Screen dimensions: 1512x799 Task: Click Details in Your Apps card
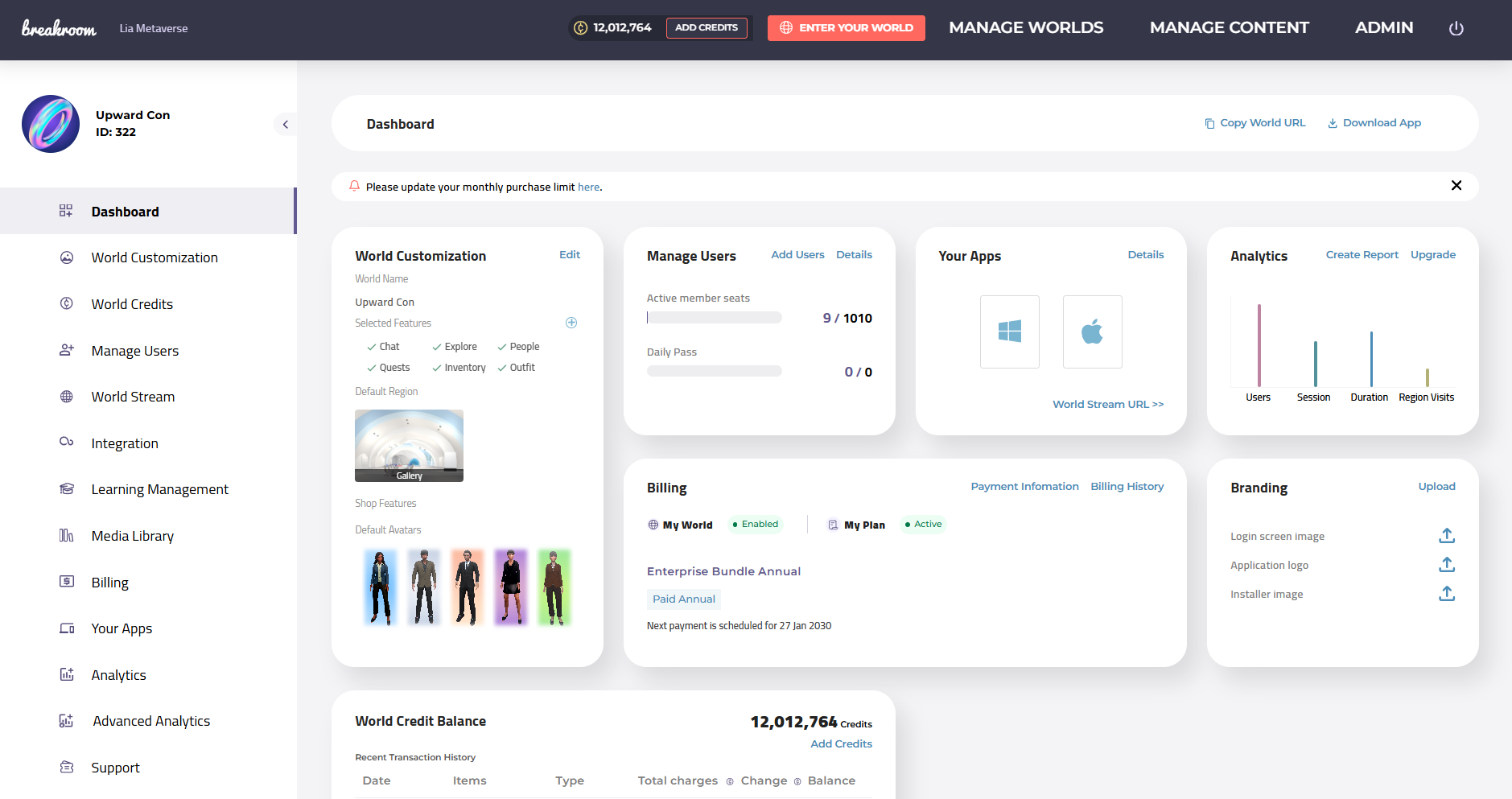1146,255
